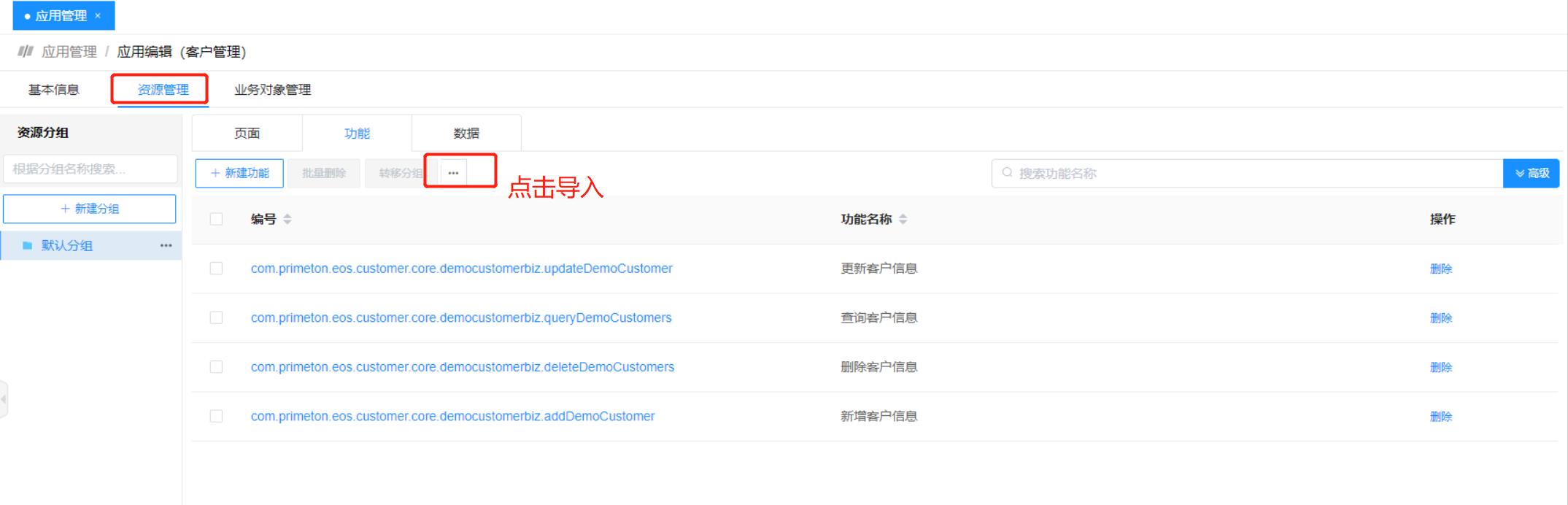The width and height of the screenshot is (1568, 505).
Task: Click the sort icon beside 功能名称 column
Action: click(x=903, y=219)
